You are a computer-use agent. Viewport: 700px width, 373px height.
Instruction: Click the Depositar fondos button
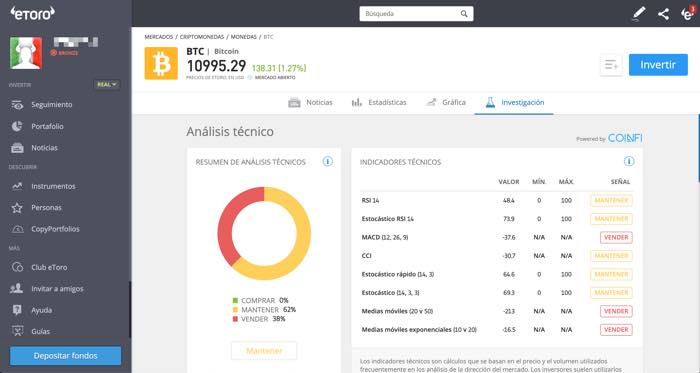point(66,356)
